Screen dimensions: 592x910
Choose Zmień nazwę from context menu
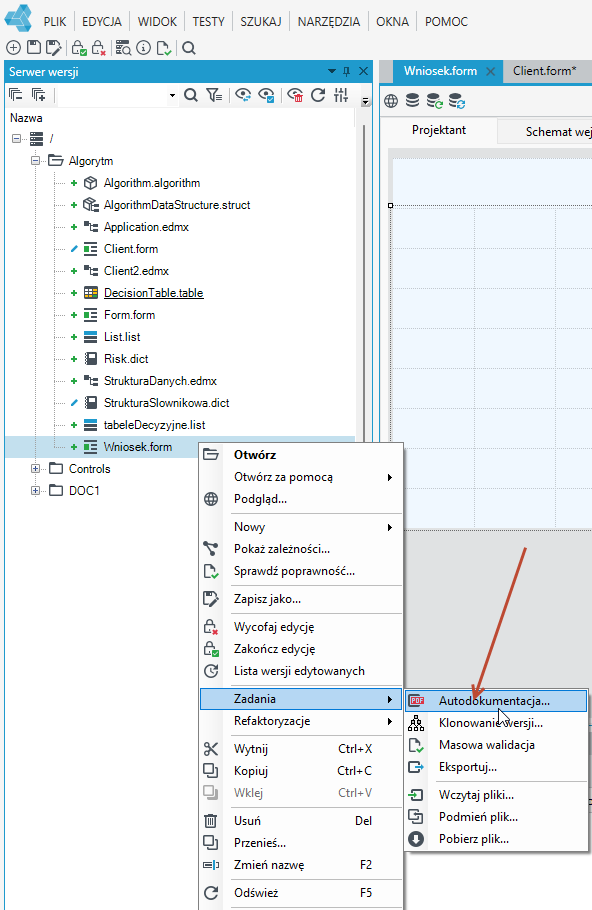[x=301, y=865]
